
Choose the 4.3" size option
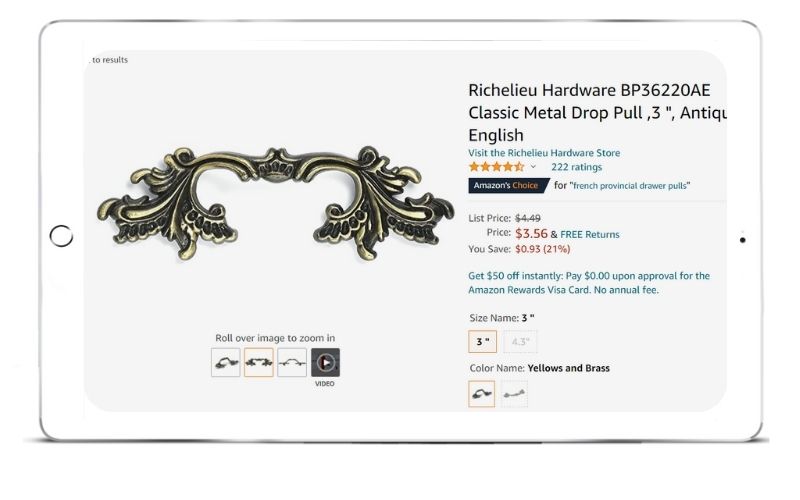pos(520,341)
